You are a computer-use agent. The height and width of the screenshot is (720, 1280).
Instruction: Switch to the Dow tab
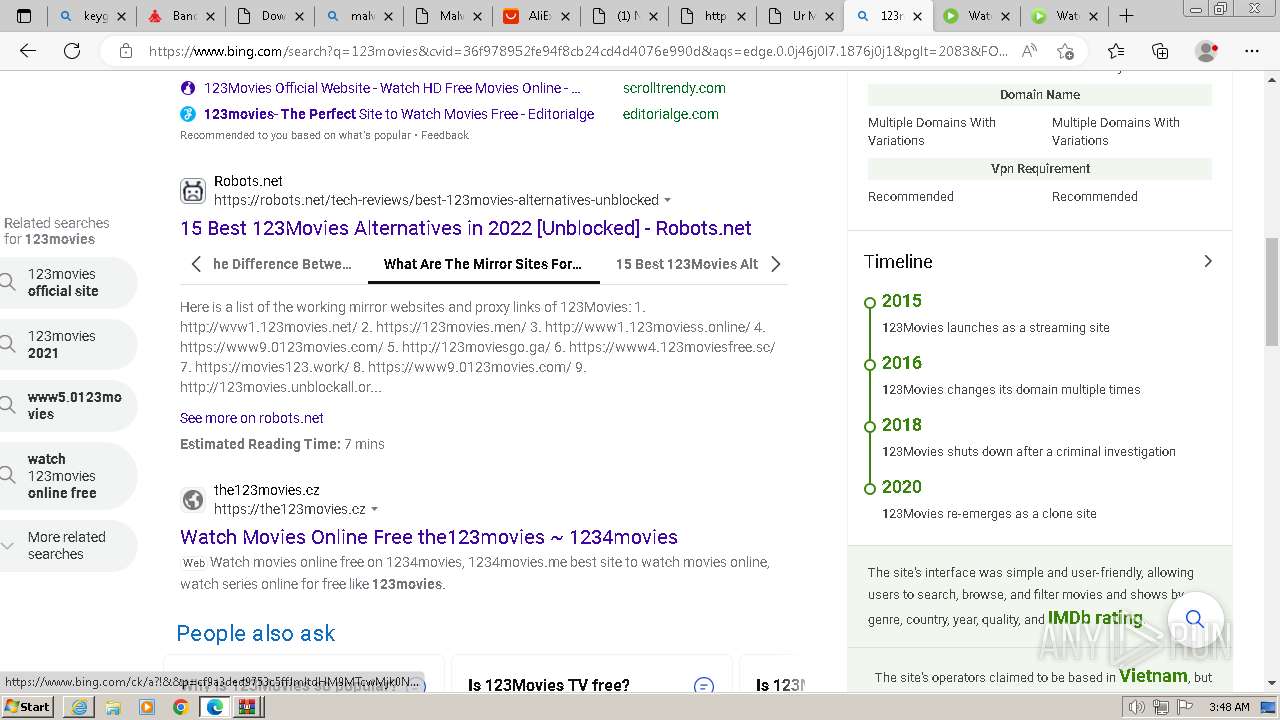pyautogui.click(x=262, y=16)
